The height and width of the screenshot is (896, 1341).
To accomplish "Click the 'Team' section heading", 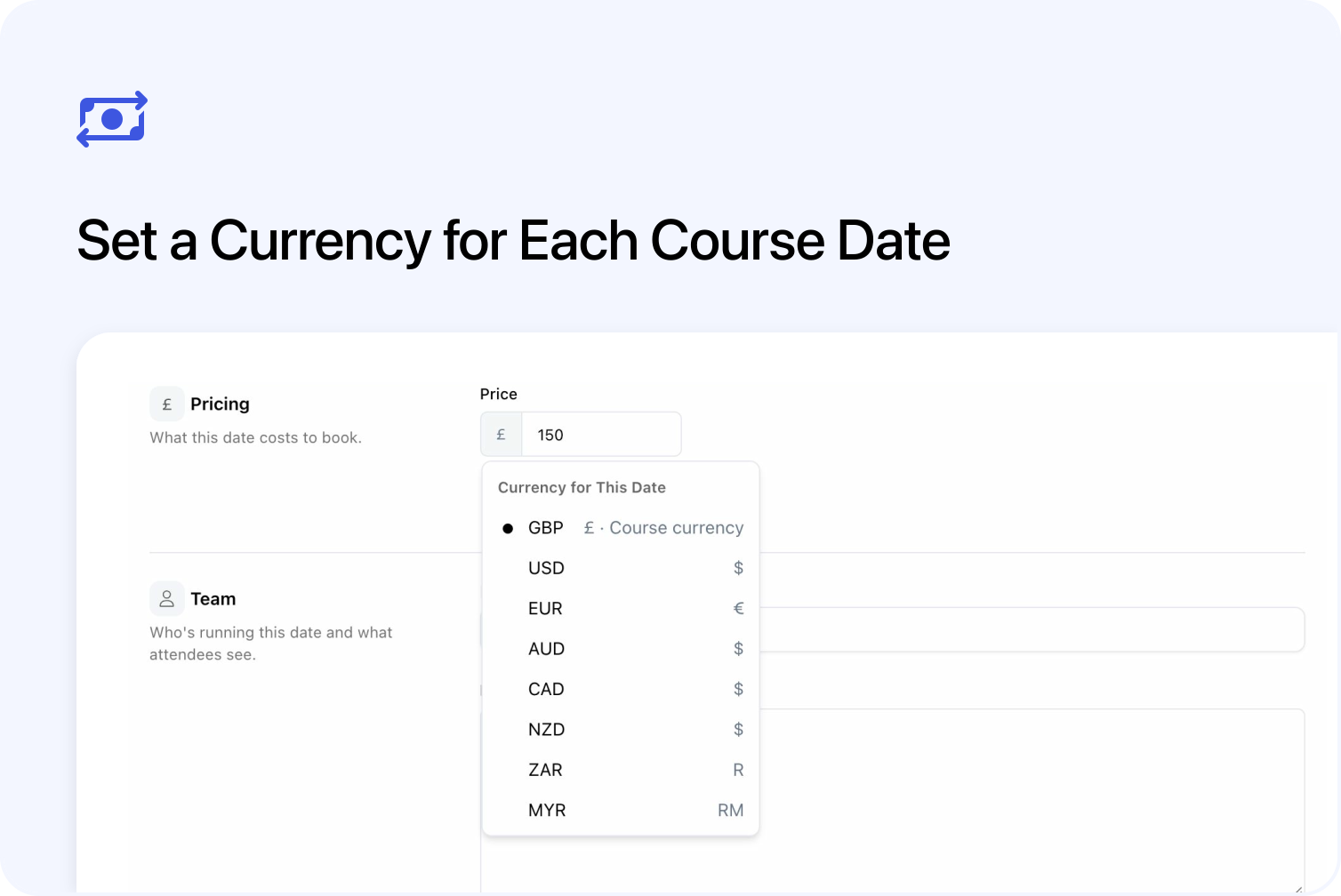I will point(213,599).
